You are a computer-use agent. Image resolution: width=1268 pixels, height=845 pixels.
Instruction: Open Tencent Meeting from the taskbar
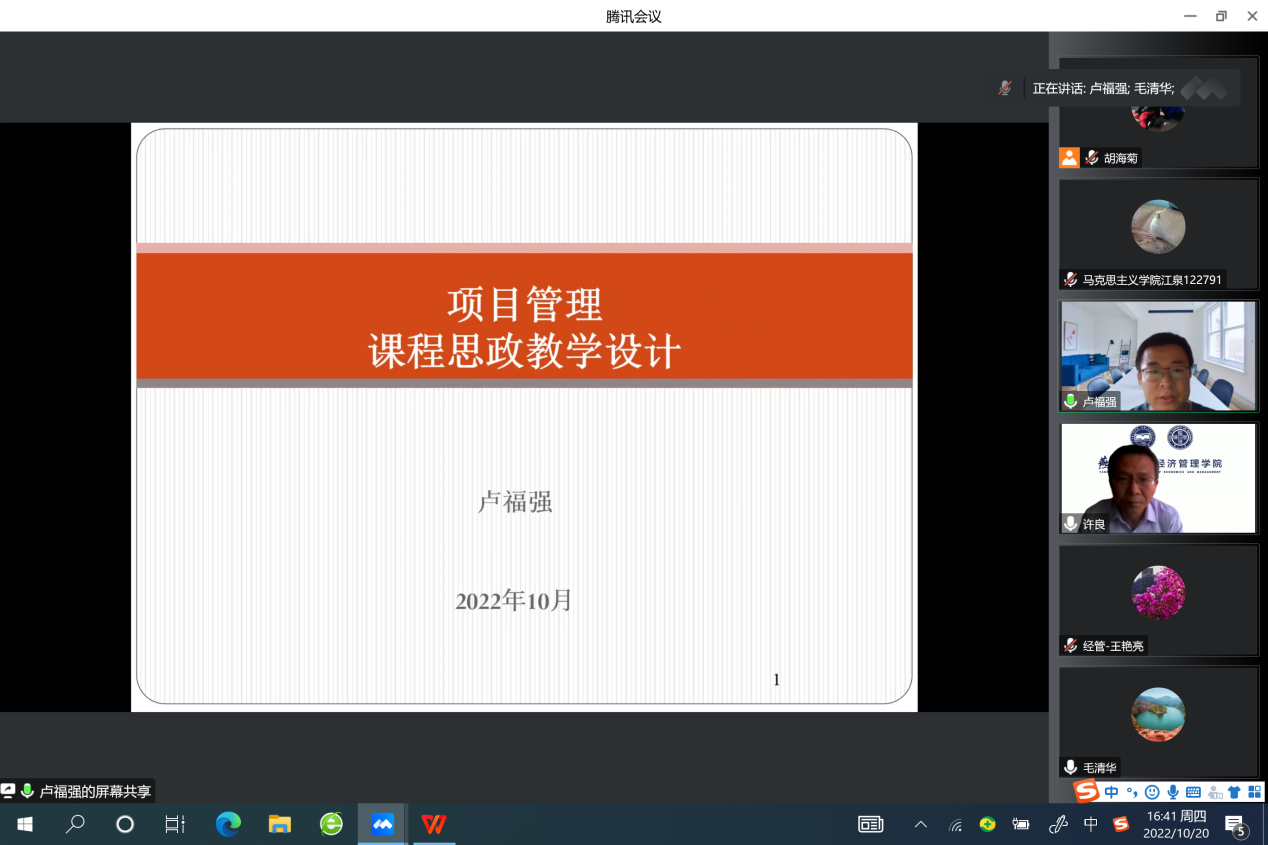382,825
